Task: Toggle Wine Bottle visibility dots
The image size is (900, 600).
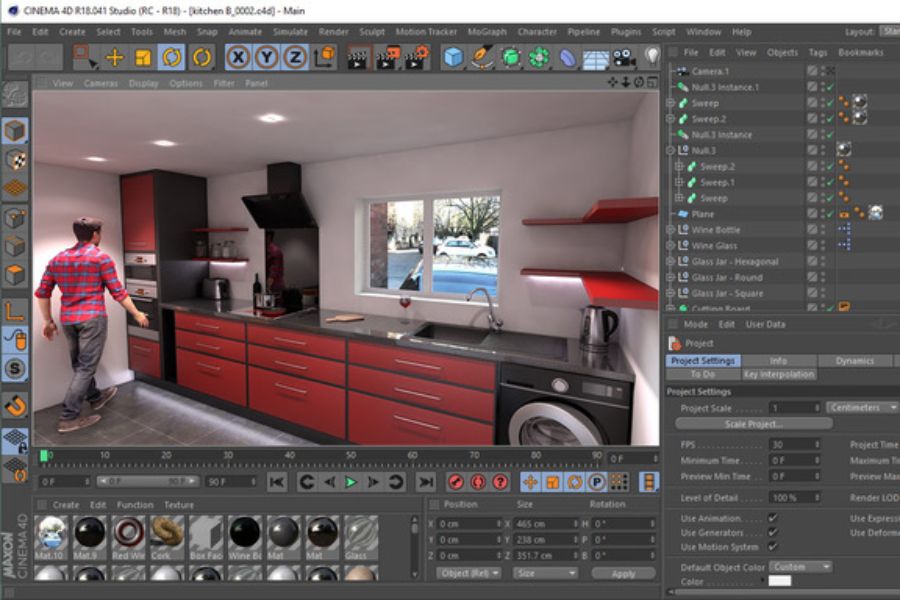Action: click(823, 230)
